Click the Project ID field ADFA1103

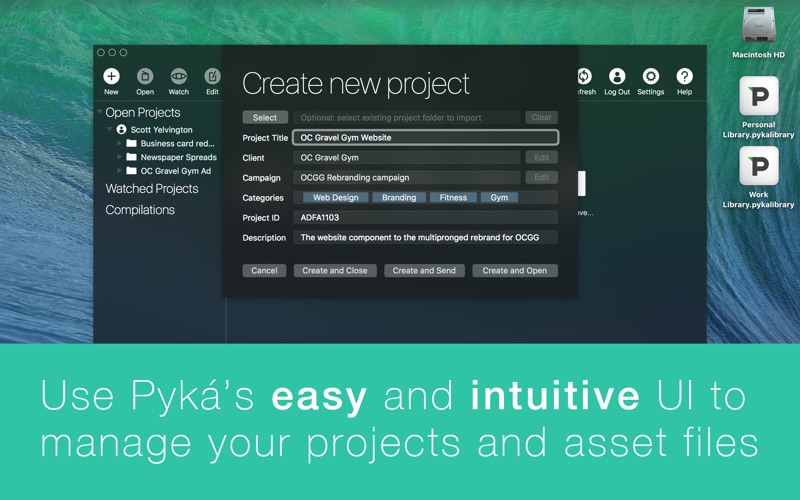(426, 217)
